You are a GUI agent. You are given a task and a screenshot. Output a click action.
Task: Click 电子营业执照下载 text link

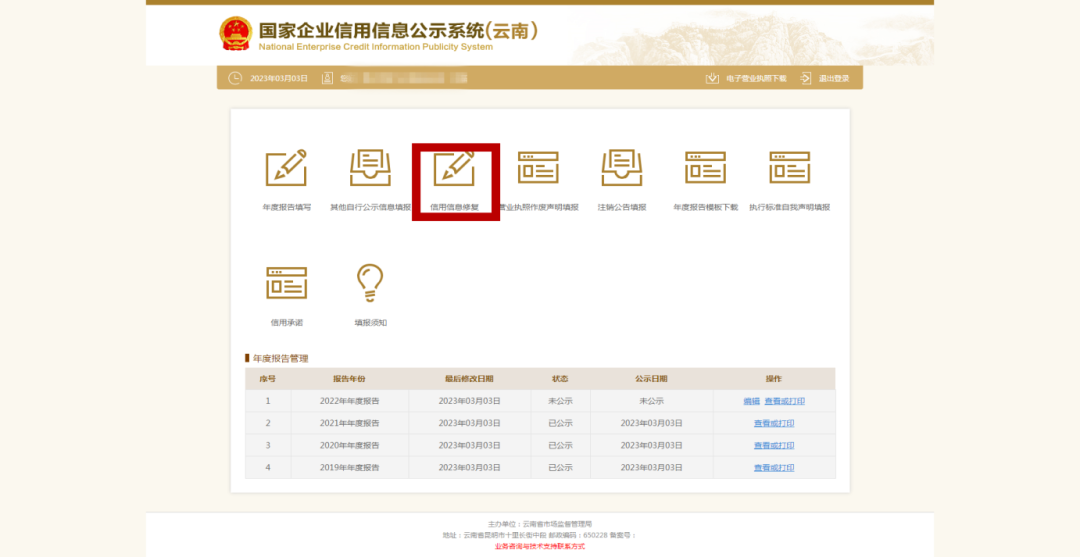[x=756, y=78]
